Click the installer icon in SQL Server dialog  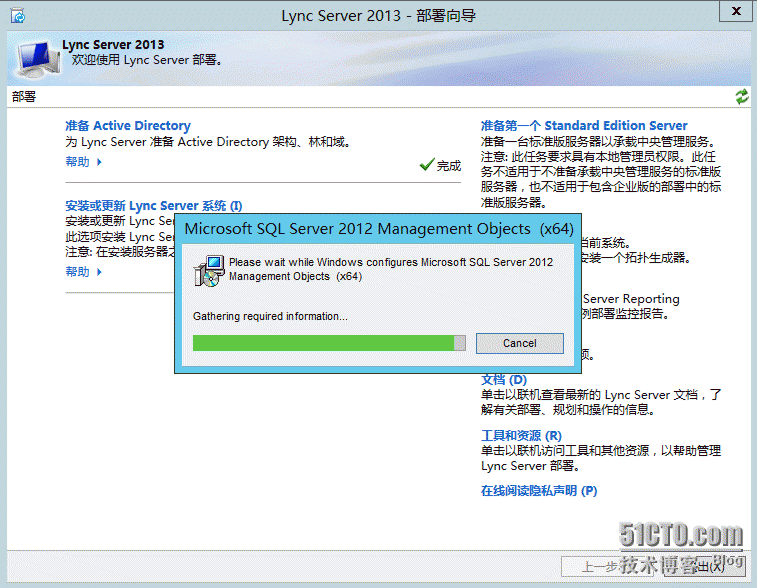pos(209,271)
